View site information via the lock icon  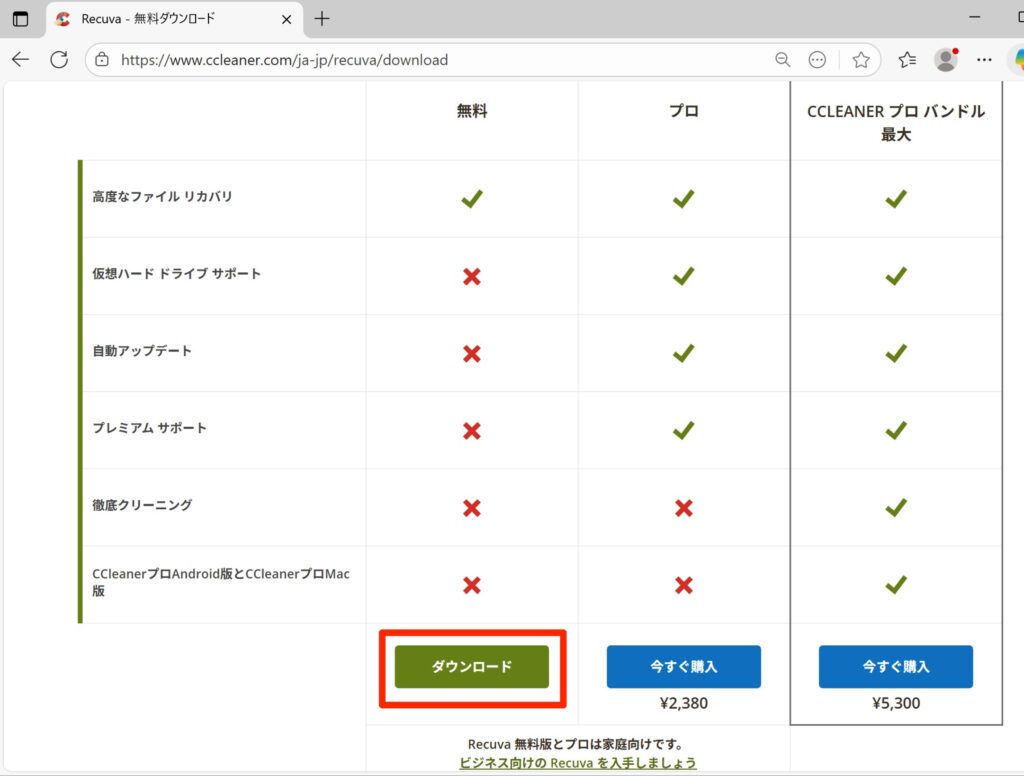point(101,60)
